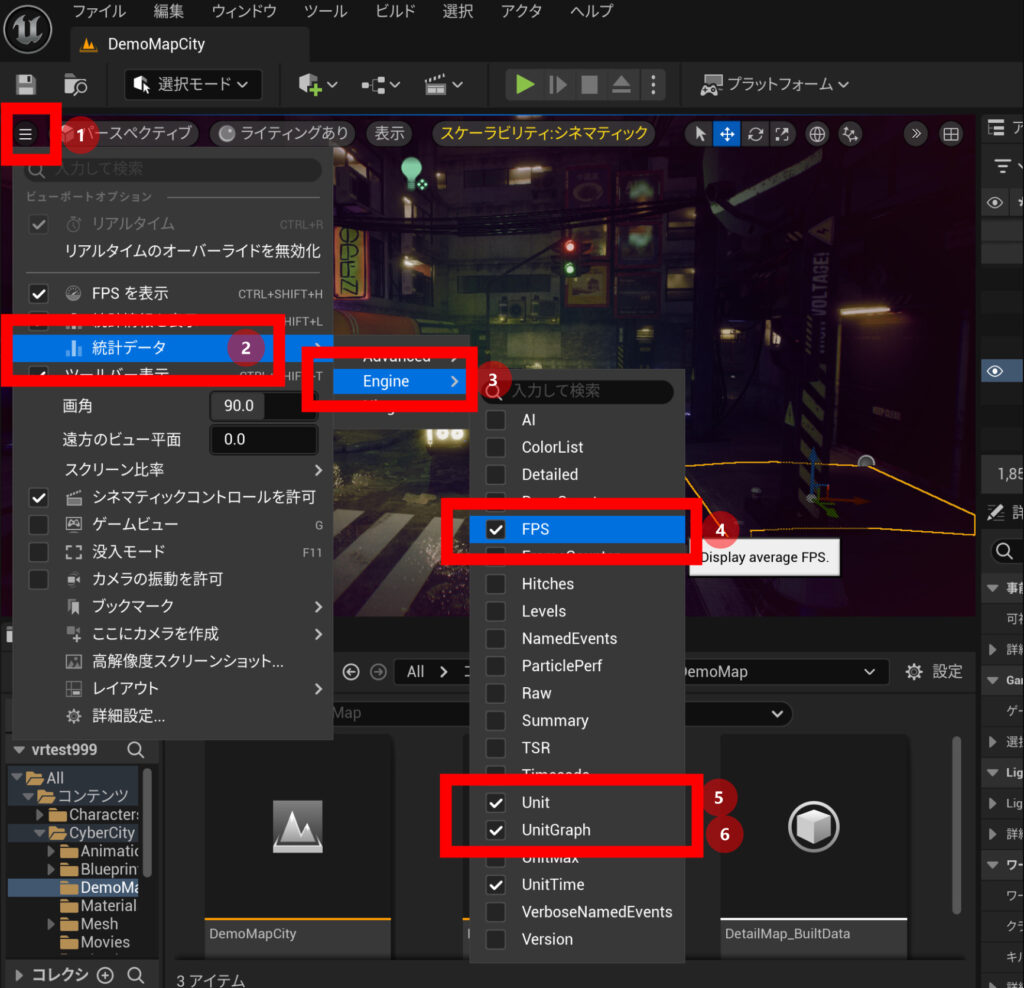The width and height of the screenshot is (1024, 988).
Task: Select the DemoMapCity tab
Action: click(157, 44)
